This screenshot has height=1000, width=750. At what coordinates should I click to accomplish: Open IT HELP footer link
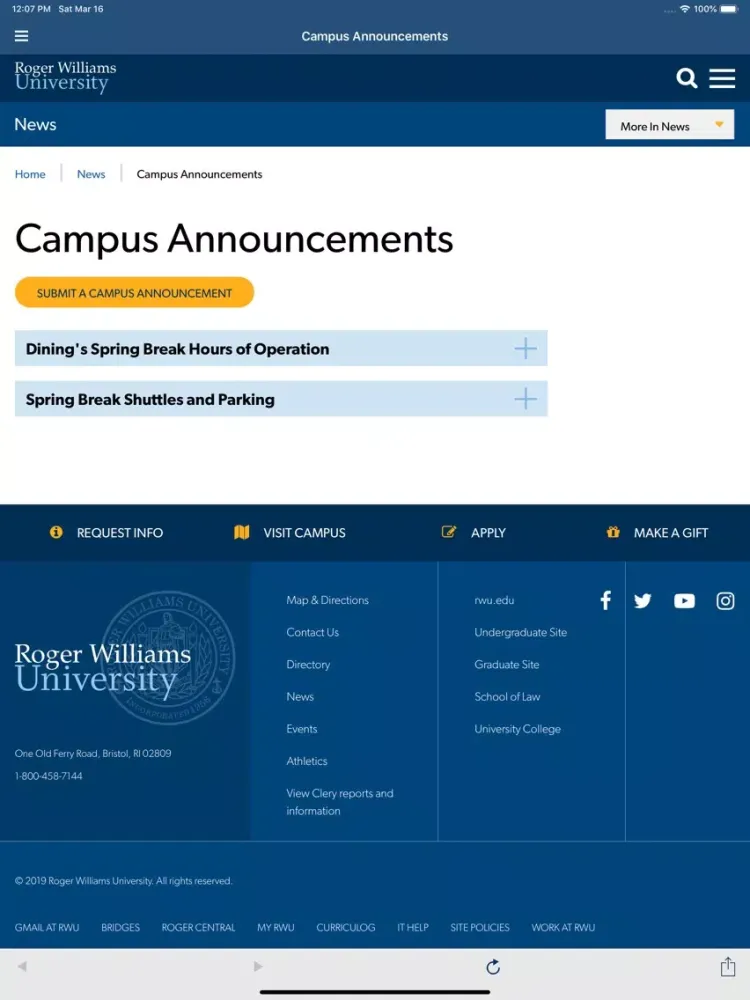(x=413, y=927)
